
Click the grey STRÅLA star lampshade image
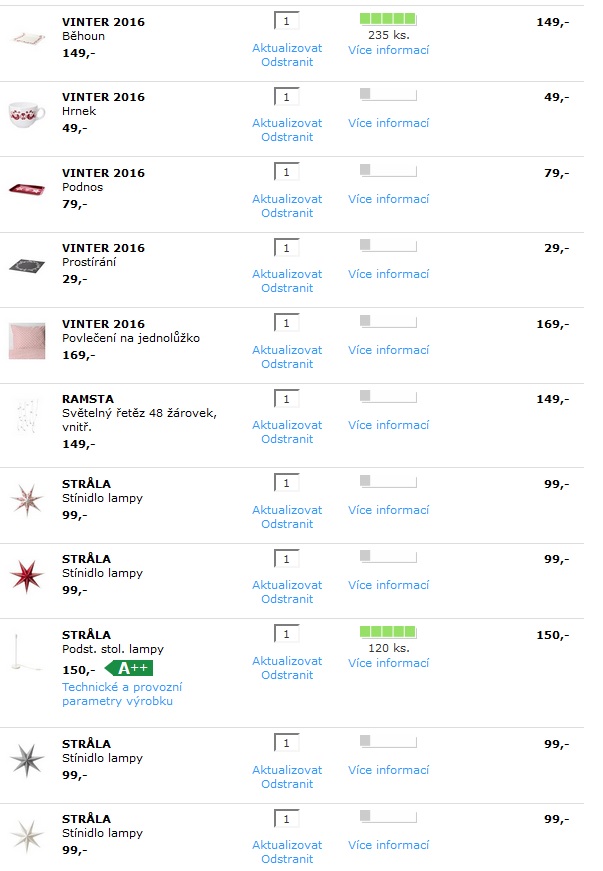[x=27, y=760]
